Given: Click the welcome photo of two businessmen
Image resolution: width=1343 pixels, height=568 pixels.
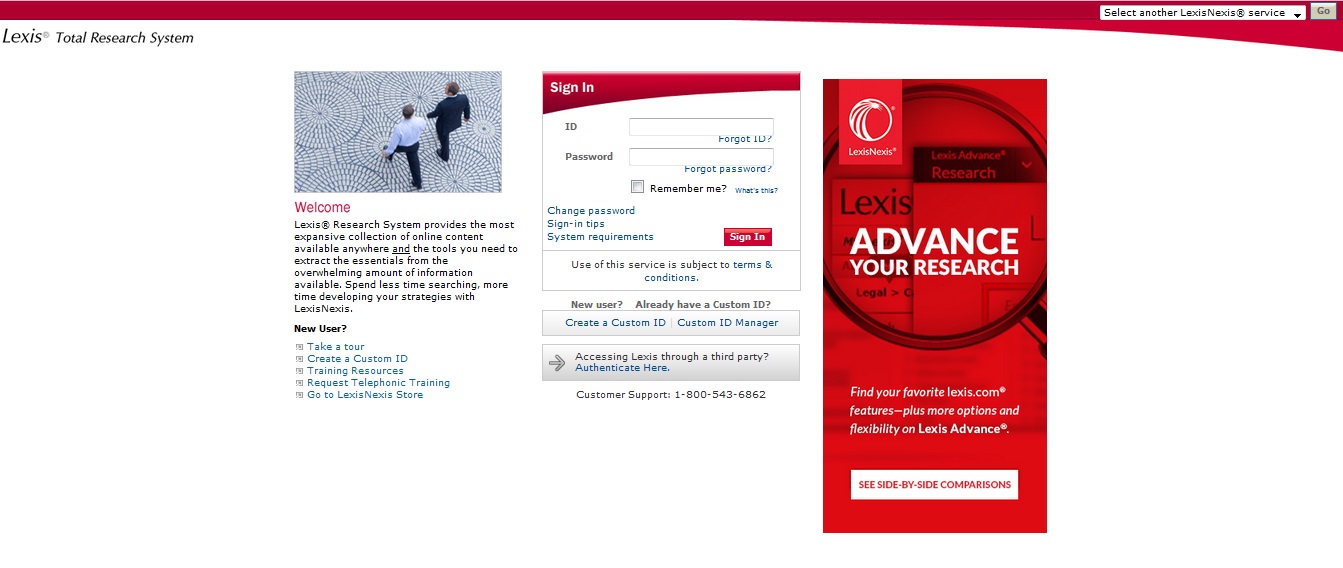Looking at the screenshot, I should (398, 132).
